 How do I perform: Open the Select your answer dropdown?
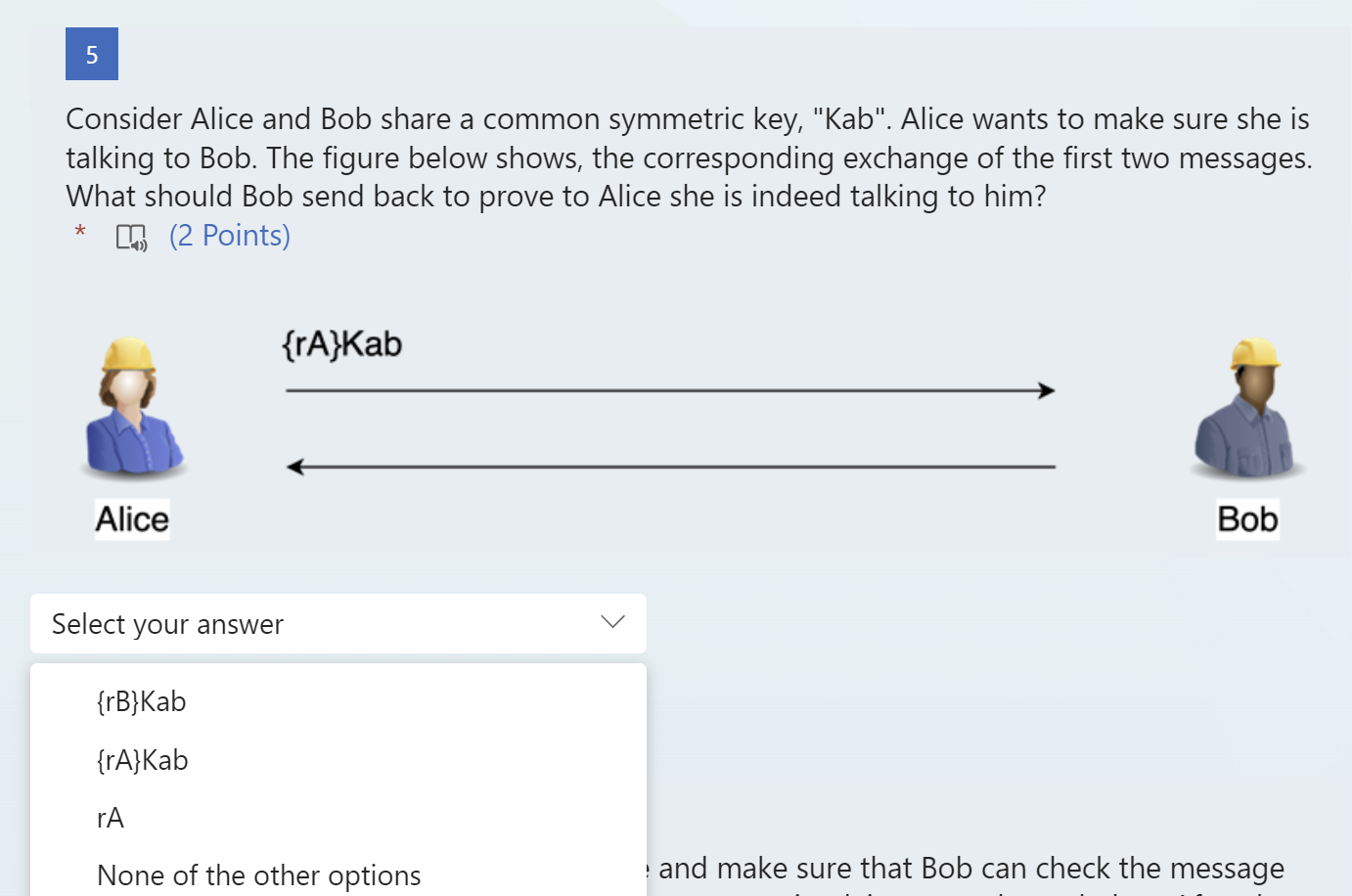coord(338,623)
